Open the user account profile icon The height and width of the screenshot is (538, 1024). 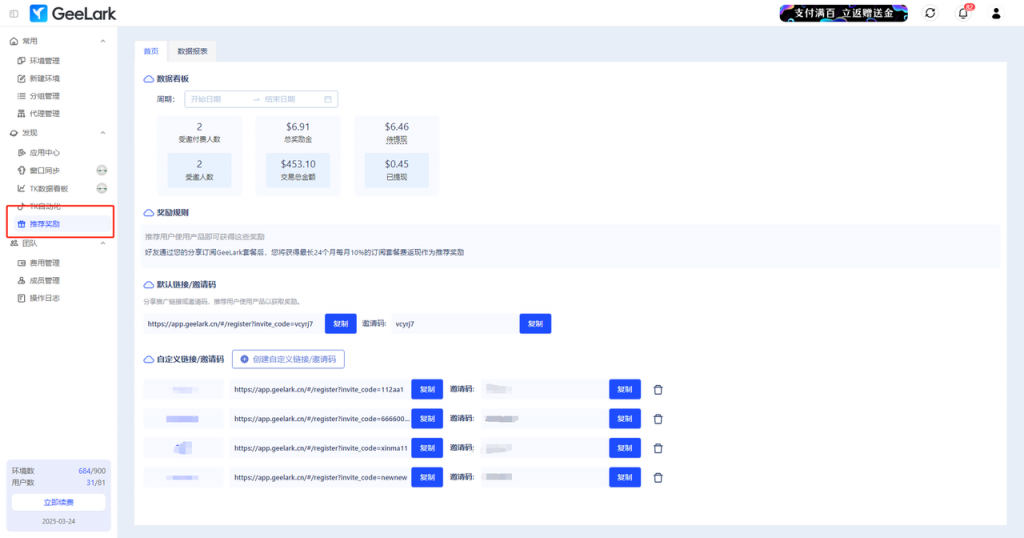click(996, 13)
